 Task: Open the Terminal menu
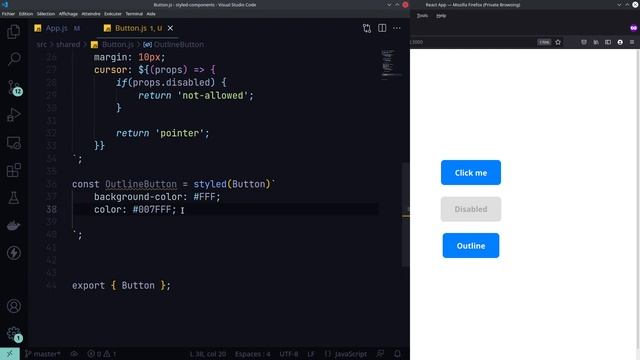pyautogui.click(x=134, y=14)
